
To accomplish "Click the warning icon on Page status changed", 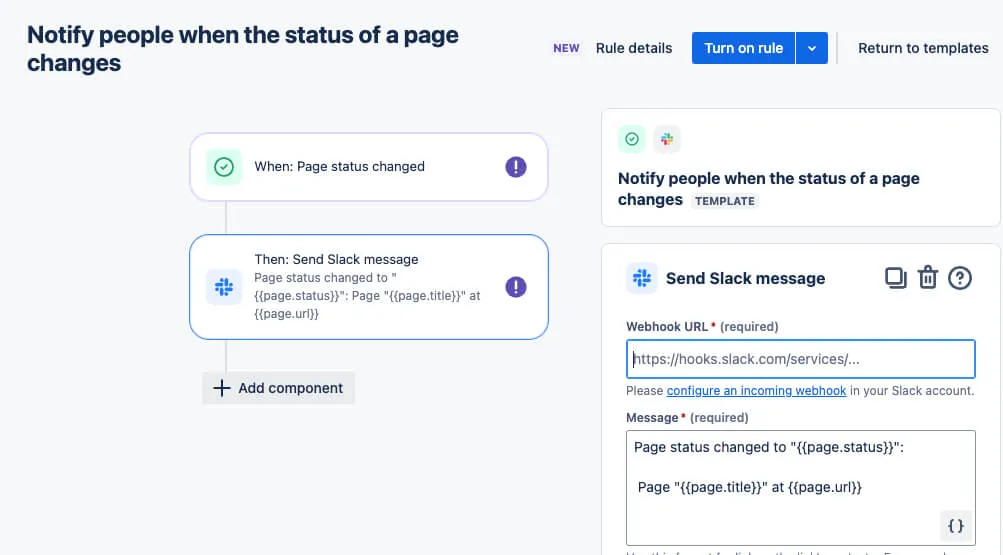I will [516, 167].
